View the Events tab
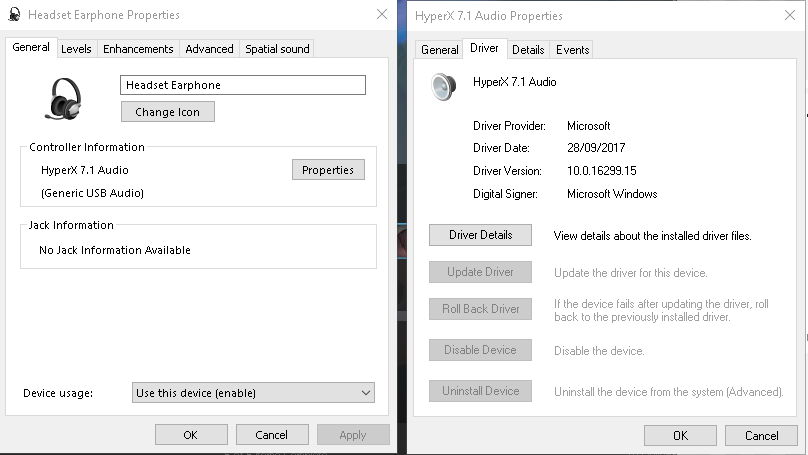This screenshot has width=808, height=455. (573, 50)
